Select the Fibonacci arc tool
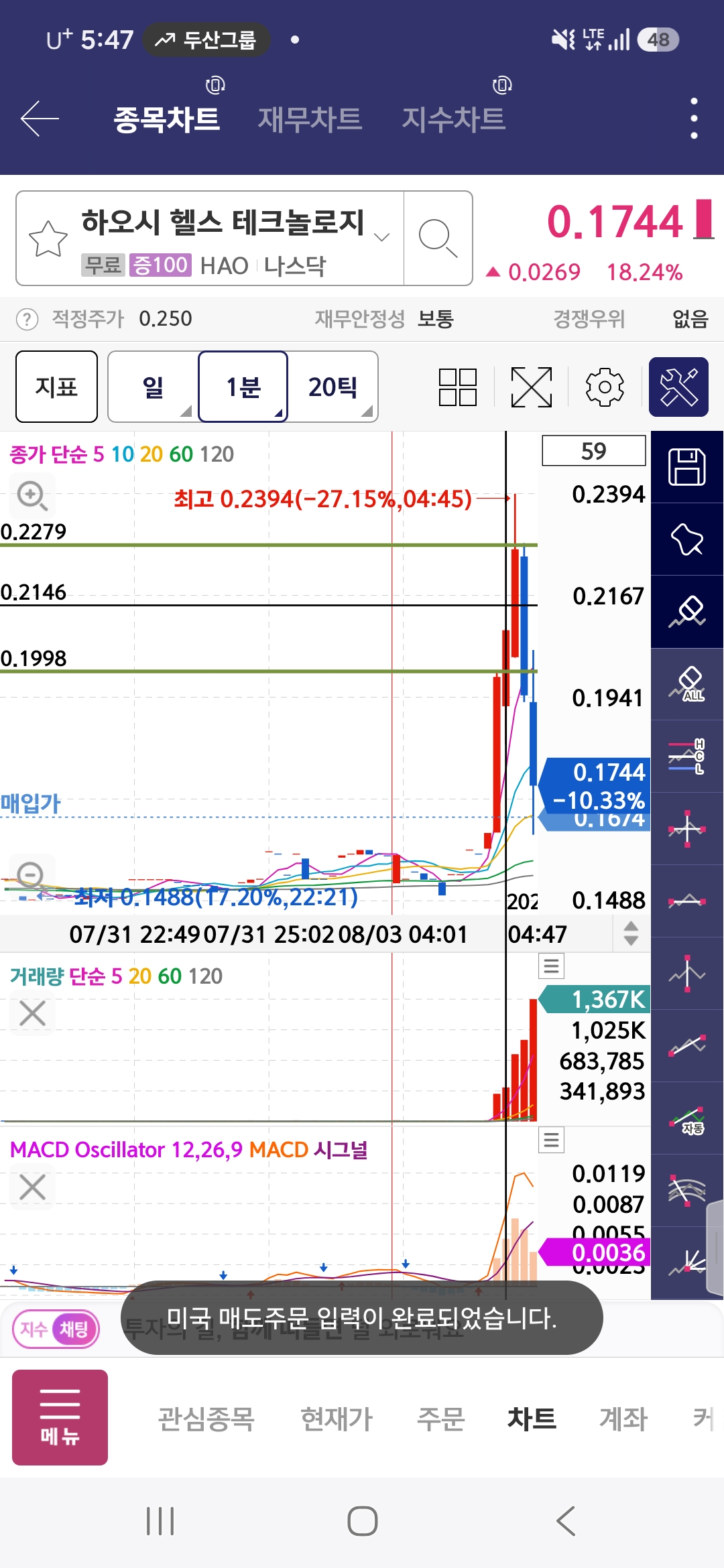 point(687,1191)
